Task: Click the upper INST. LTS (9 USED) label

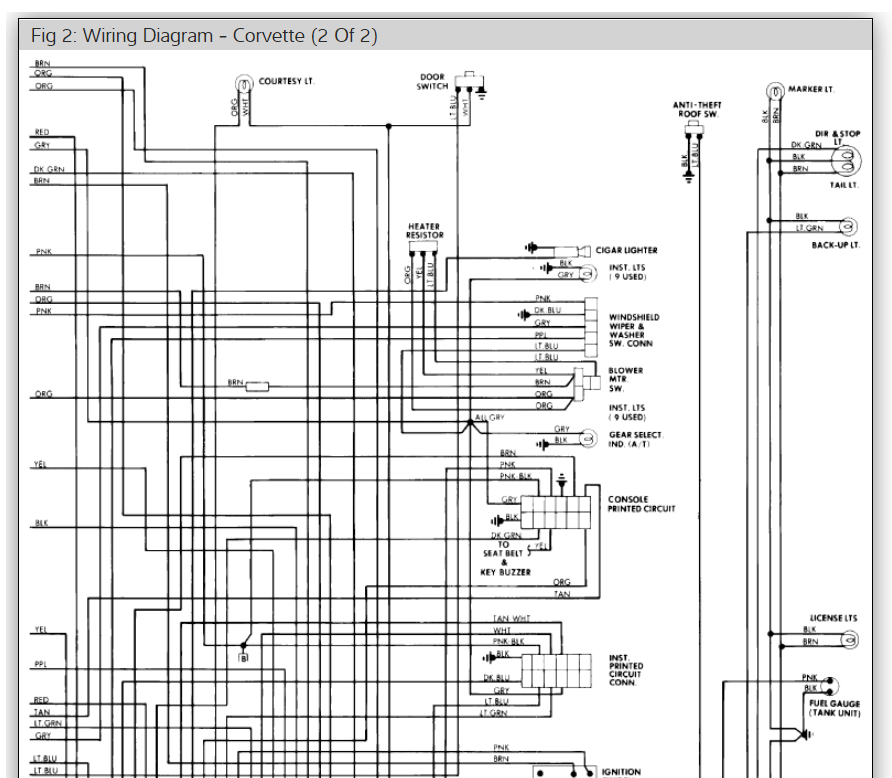Action: pyautogui.click(x=627, y=272)
